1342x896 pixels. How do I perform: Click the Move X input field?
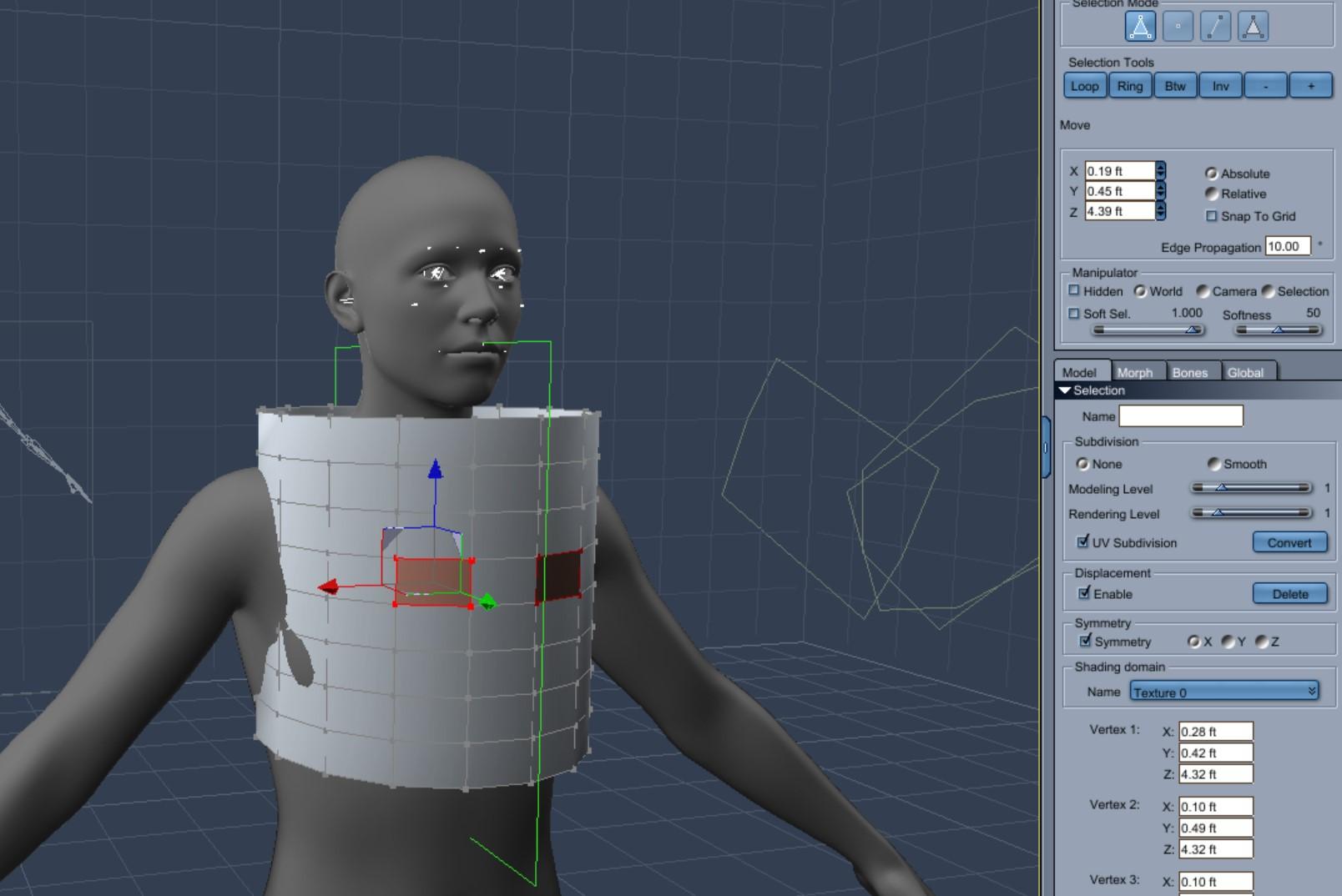[1120, 171]
